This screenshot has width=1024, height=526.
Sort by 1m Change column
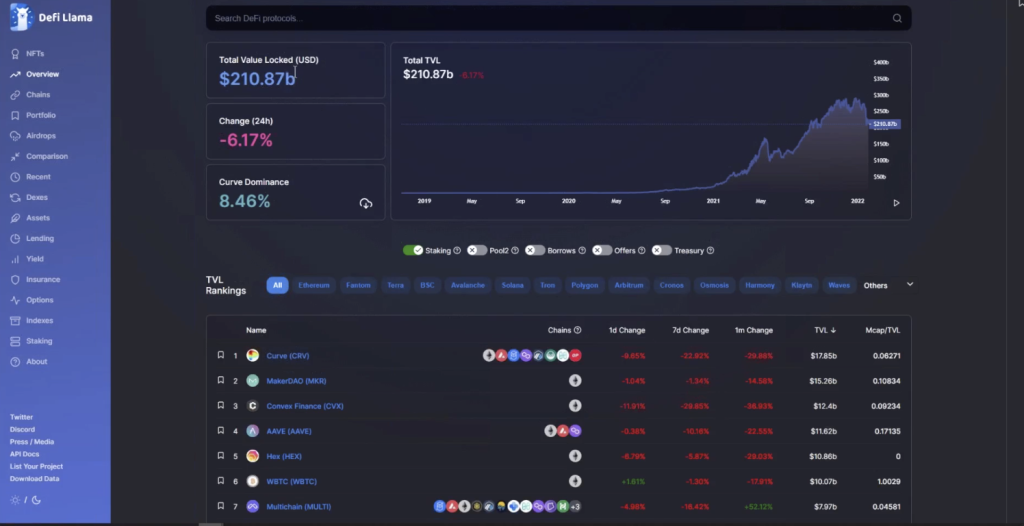pyautogui.click(x=754, y=330)
